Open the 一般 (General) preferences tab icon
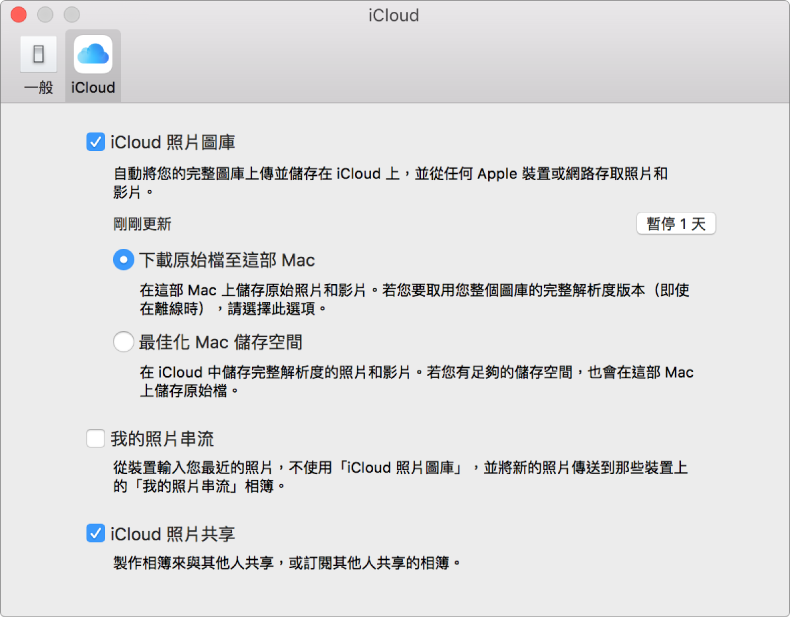 (38, 54)
